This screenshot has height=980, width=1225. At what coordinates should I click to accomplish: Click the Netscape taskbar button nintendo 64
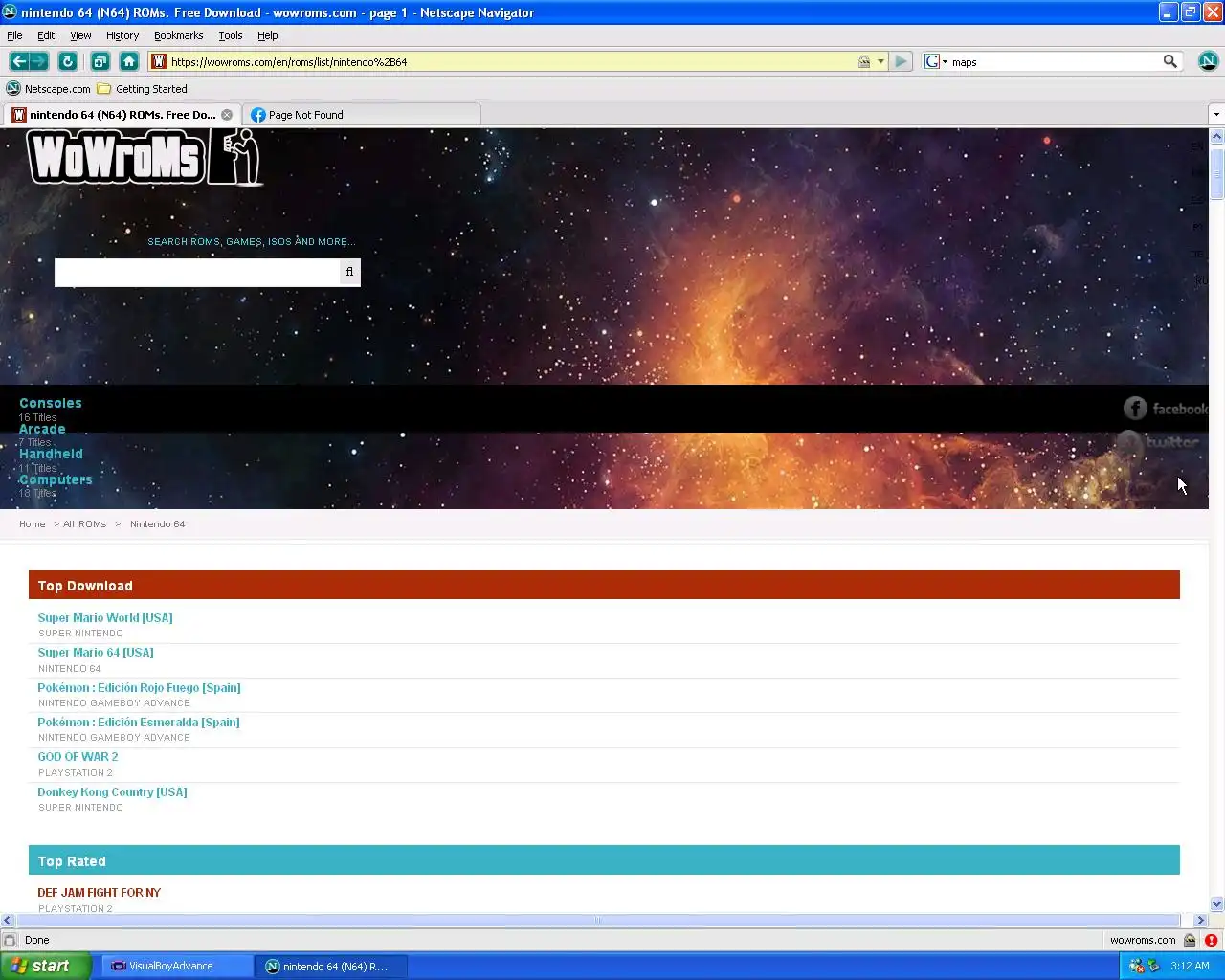[331, 966]
